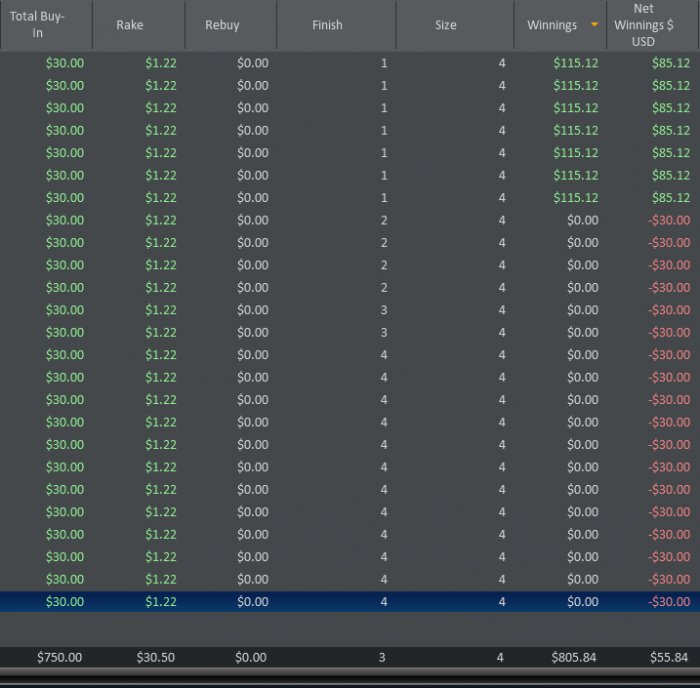Click the $30.50 total rake summary value

[x=155, y=657]
